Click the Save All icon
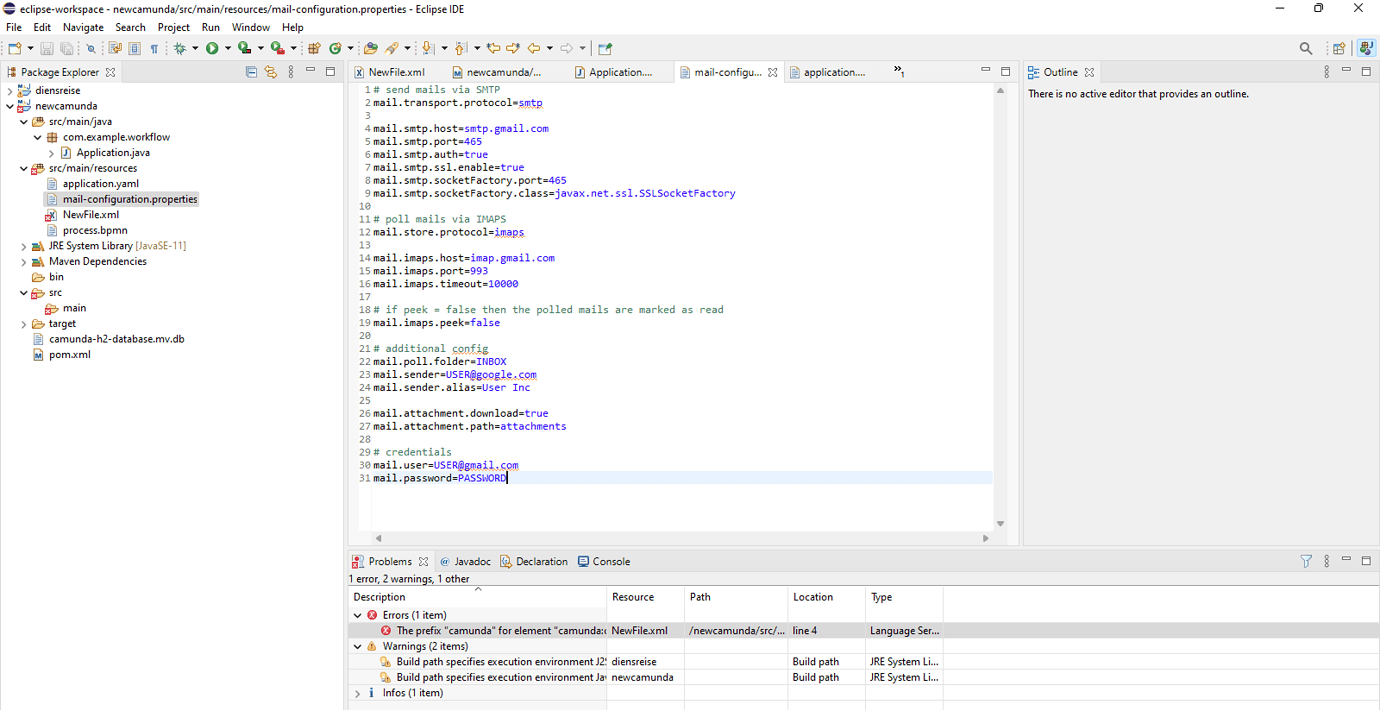Image resolution: width=1380 pixels, height=710 pixels. pos(66,48)
